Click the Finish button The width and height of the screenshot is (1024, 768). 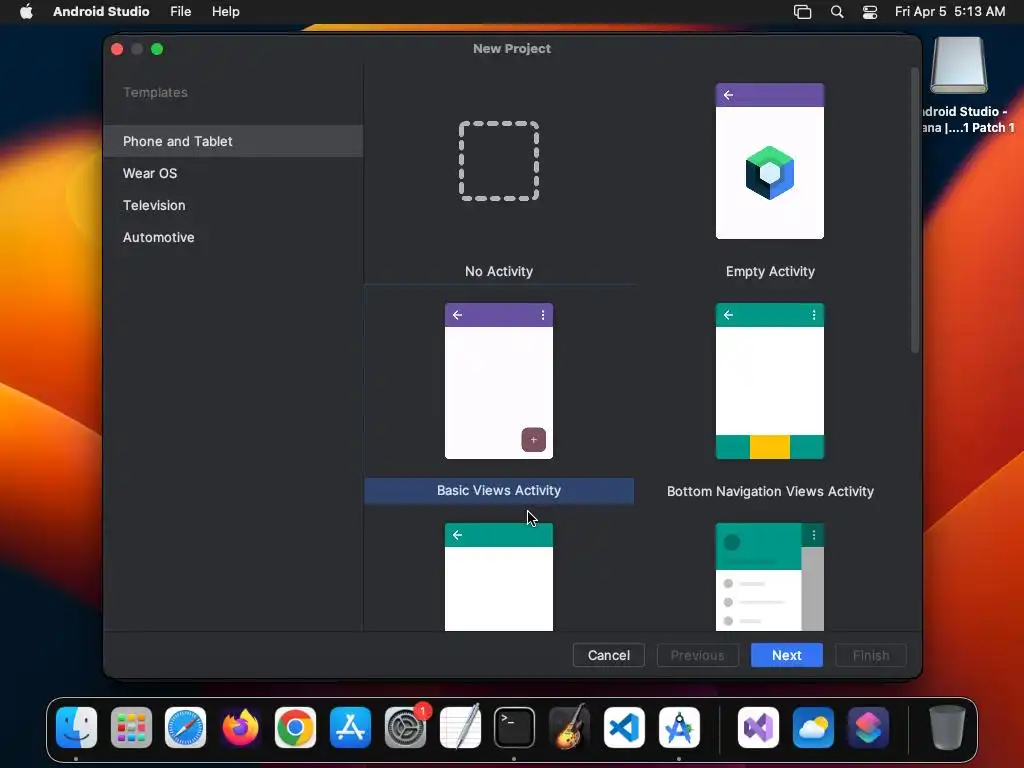[871, 655]
